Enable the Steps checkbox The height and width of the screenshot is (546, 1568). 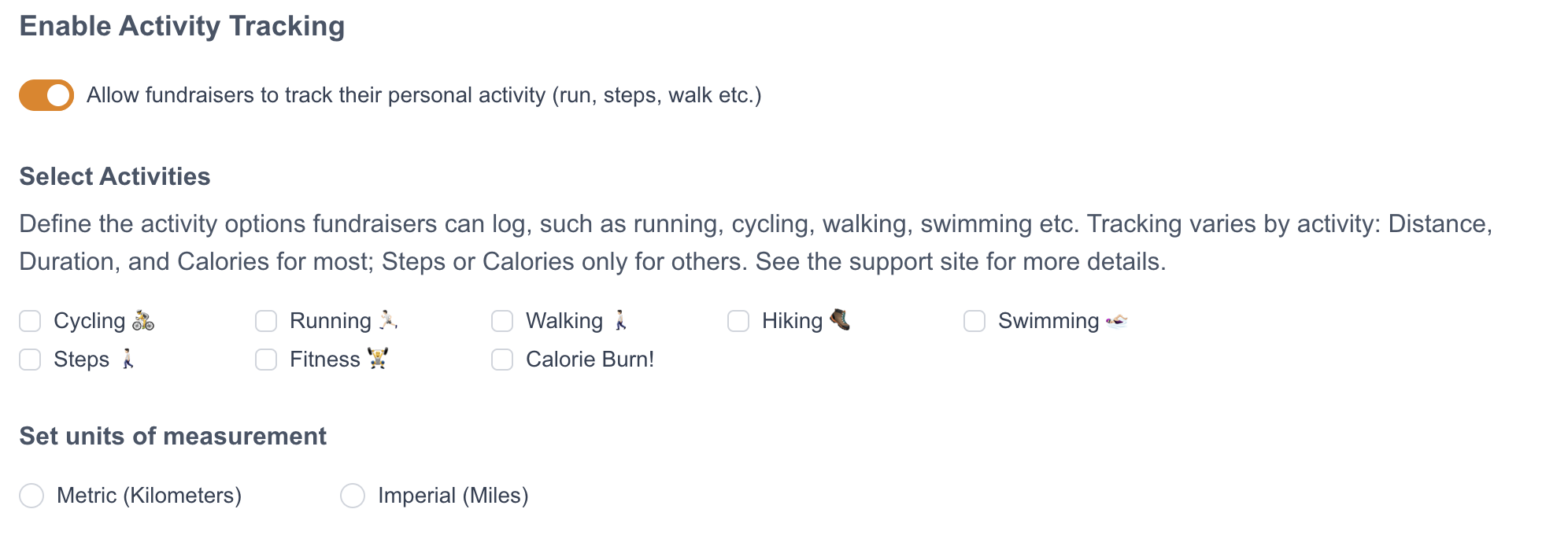click(30, 360)
